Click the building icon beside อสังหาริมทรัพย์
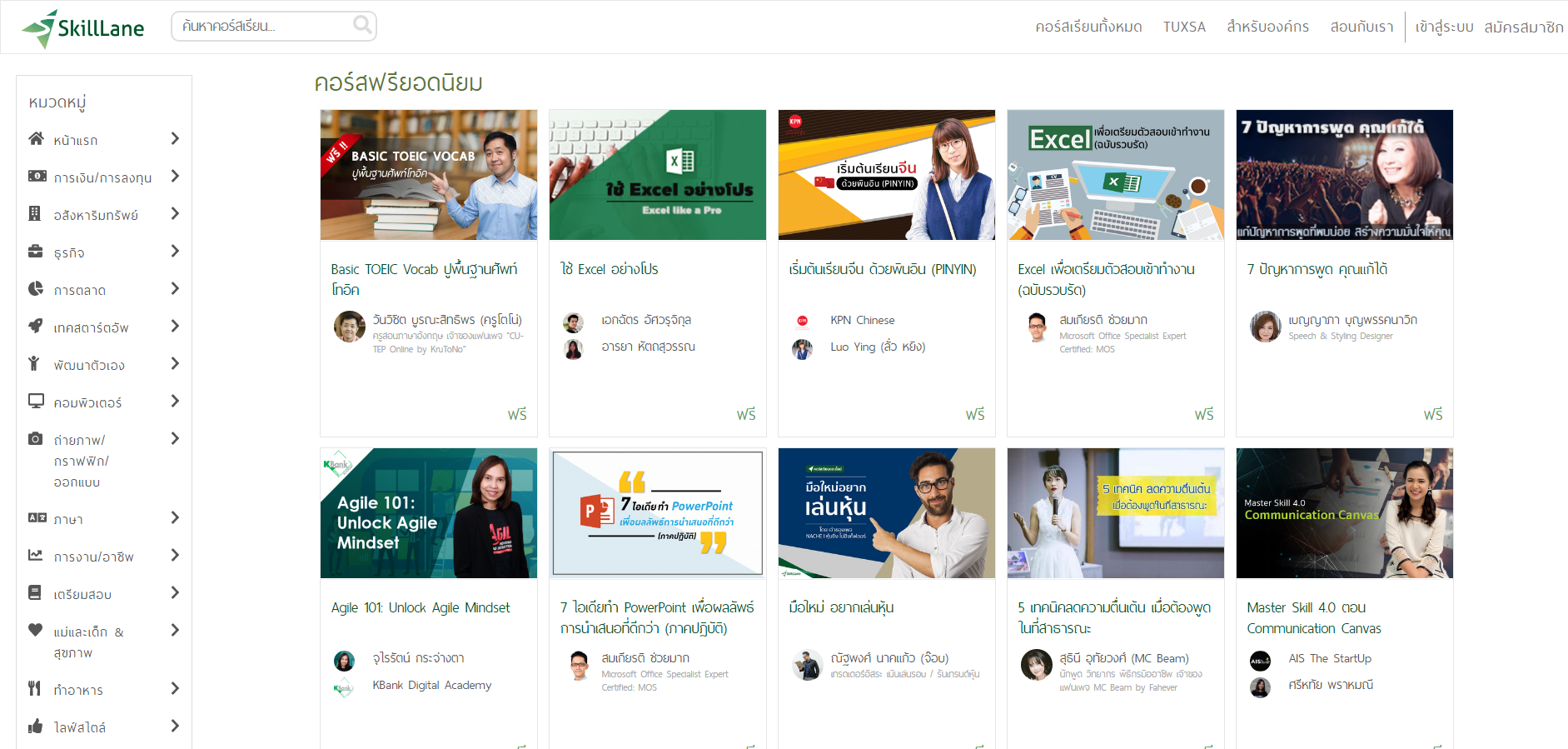 pos(34,213)
